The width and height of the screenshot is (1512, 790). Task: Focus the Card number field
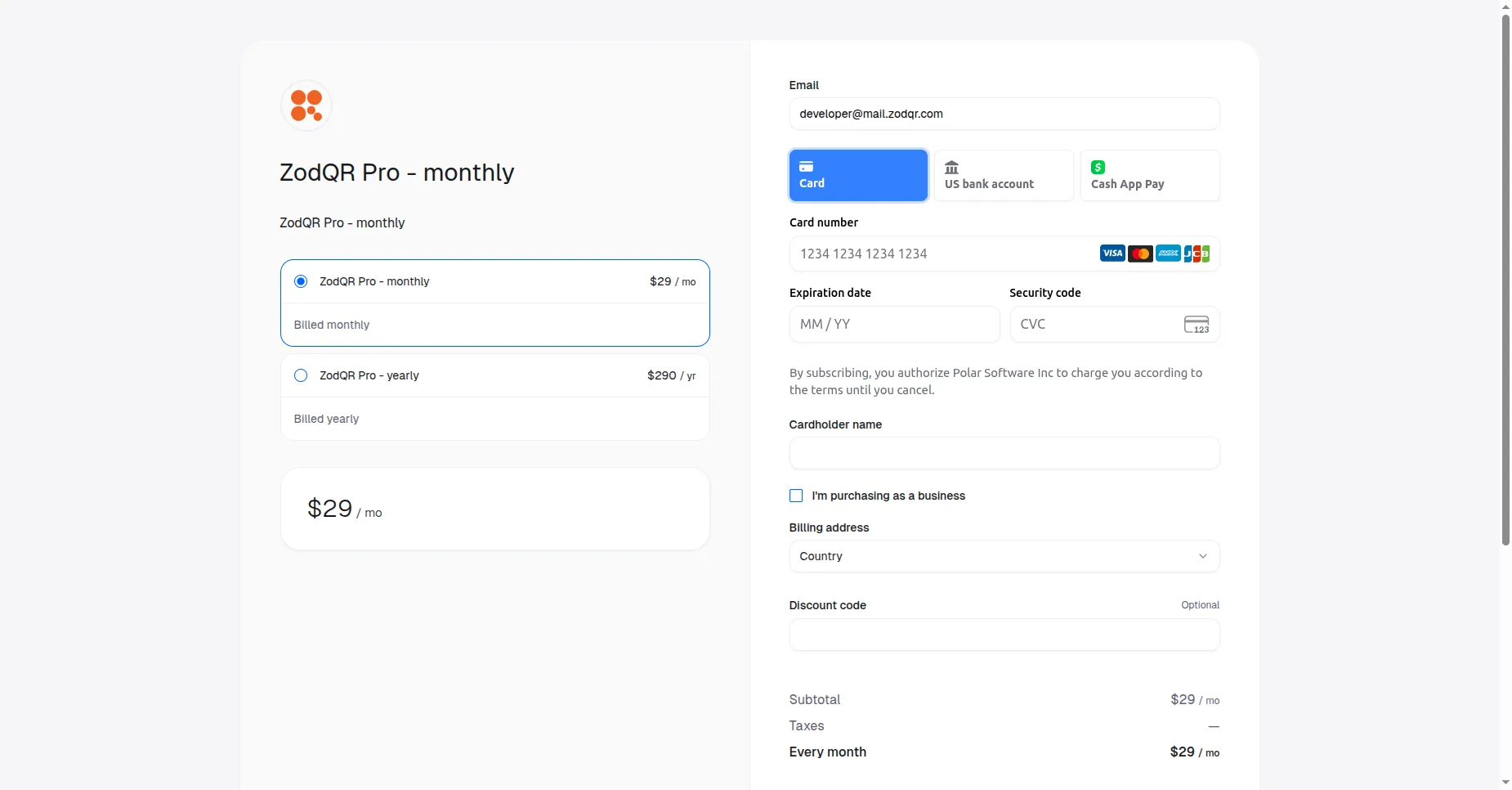(1004, 254)
